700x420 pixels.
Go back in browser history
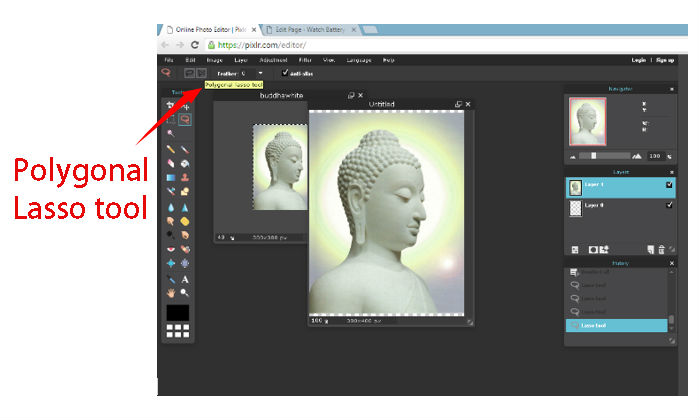[x=165, y=45]
